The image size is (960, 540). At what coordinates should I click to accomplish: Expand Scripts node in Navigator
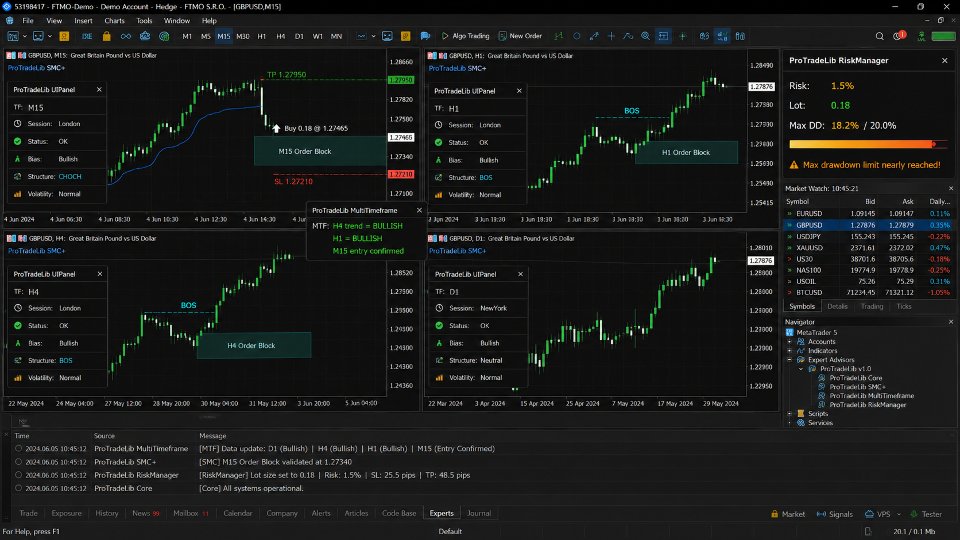tap(790, 414)
